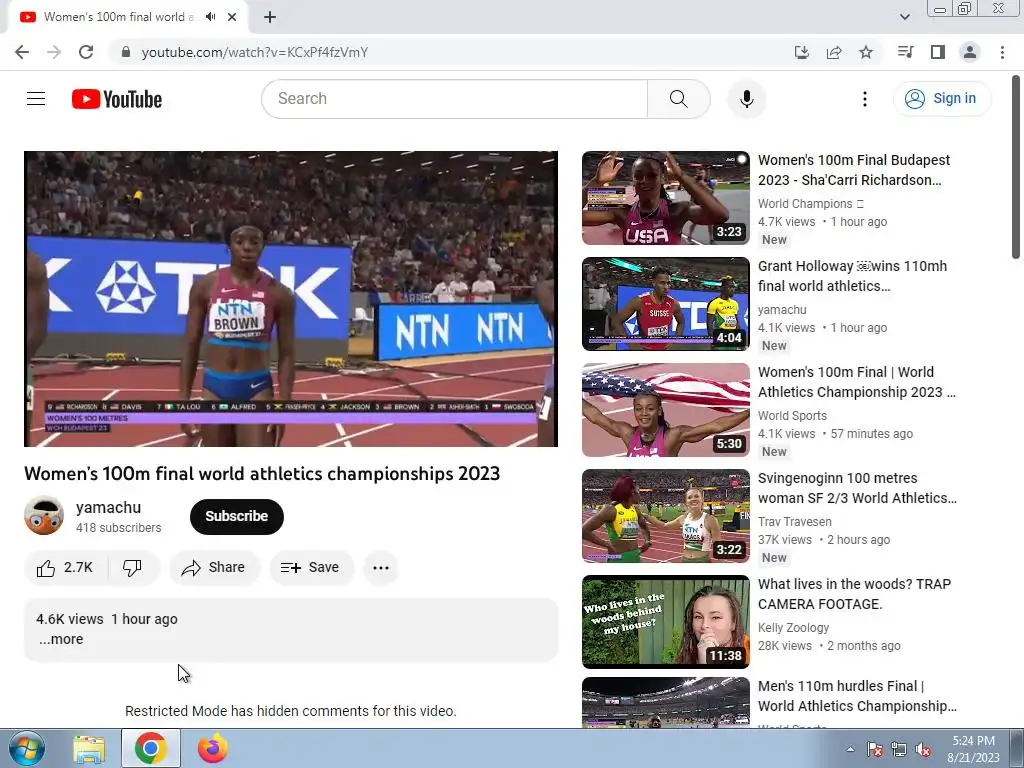Open Trav Travesen channel name
This screenshot has width=1024, height=768.
(x=795, y=522)
